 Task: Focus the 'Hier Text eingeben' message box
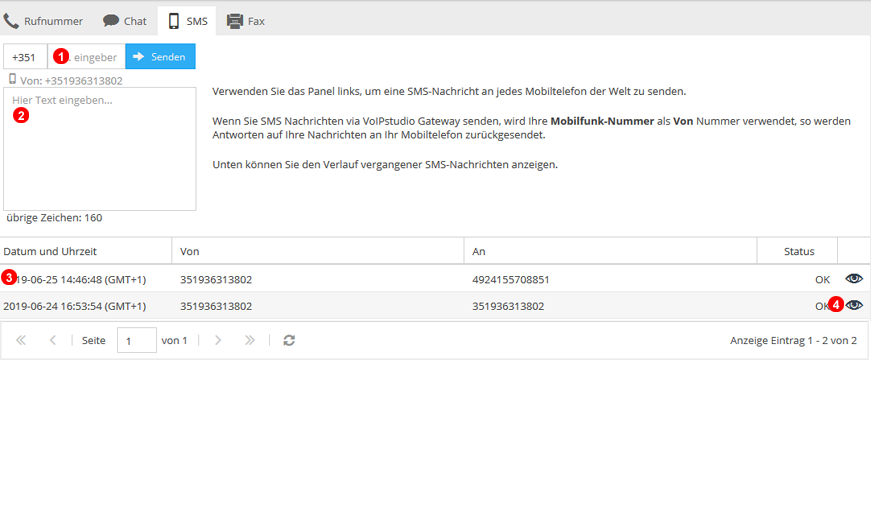tap(100, 149)
